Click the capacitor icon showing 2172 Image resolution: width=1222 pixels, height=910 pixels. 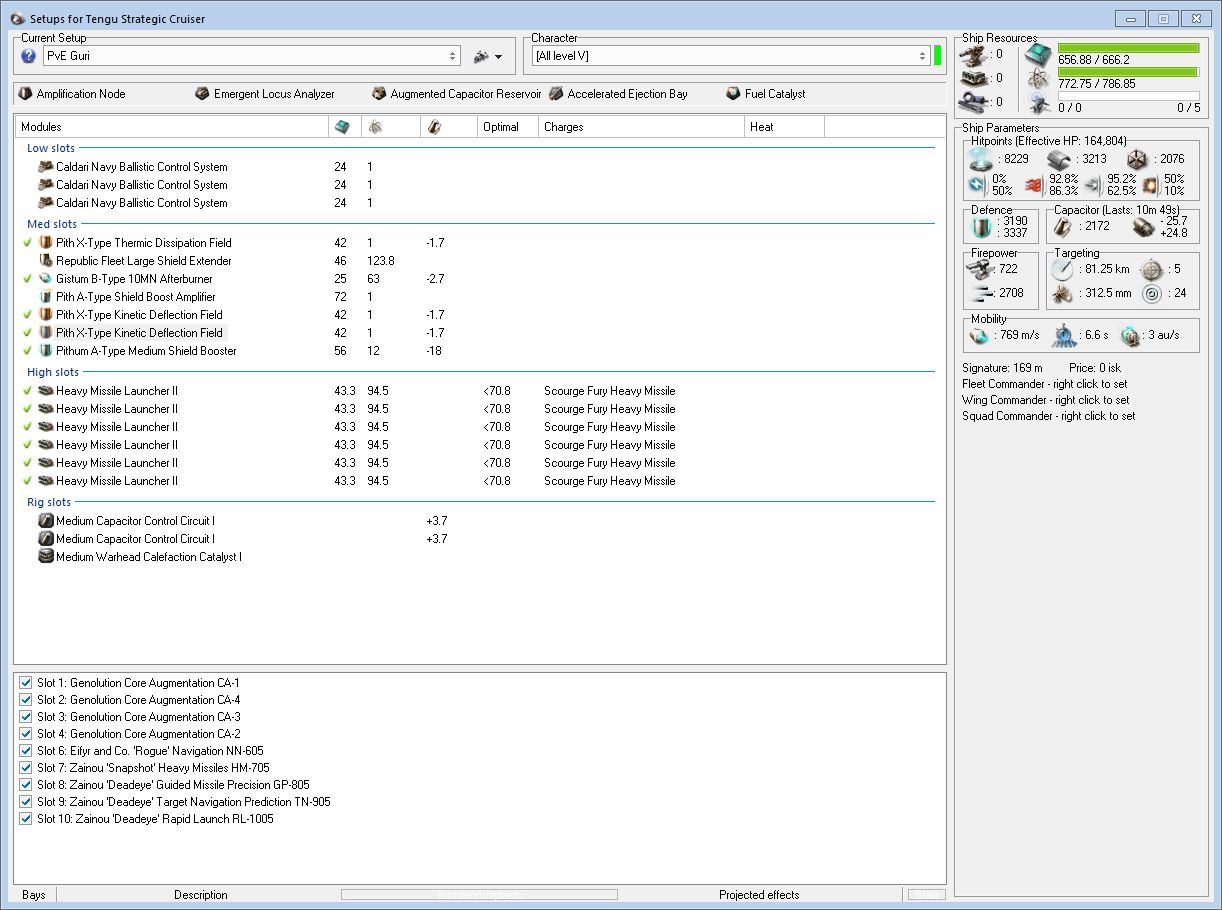coord(1064,226)
